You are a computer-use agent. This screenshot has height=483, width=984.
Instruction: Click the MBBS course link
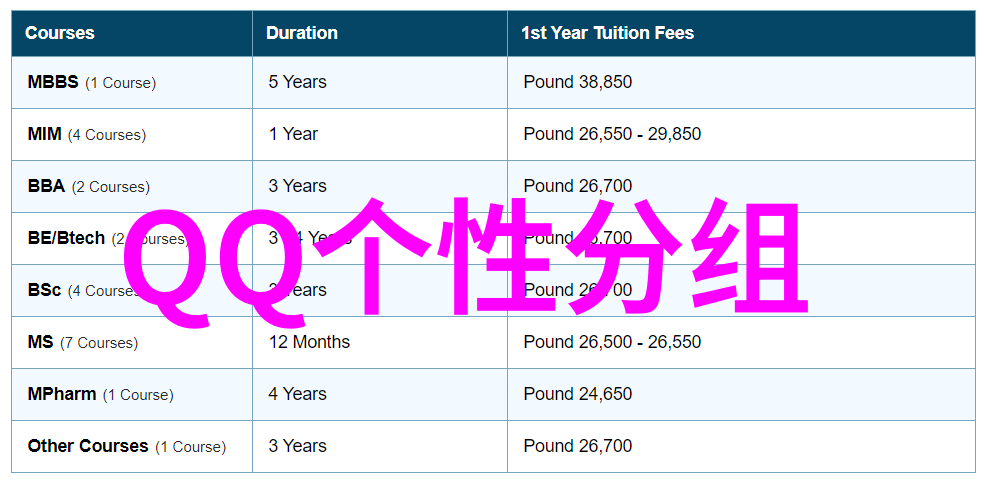tap(53, 82)
